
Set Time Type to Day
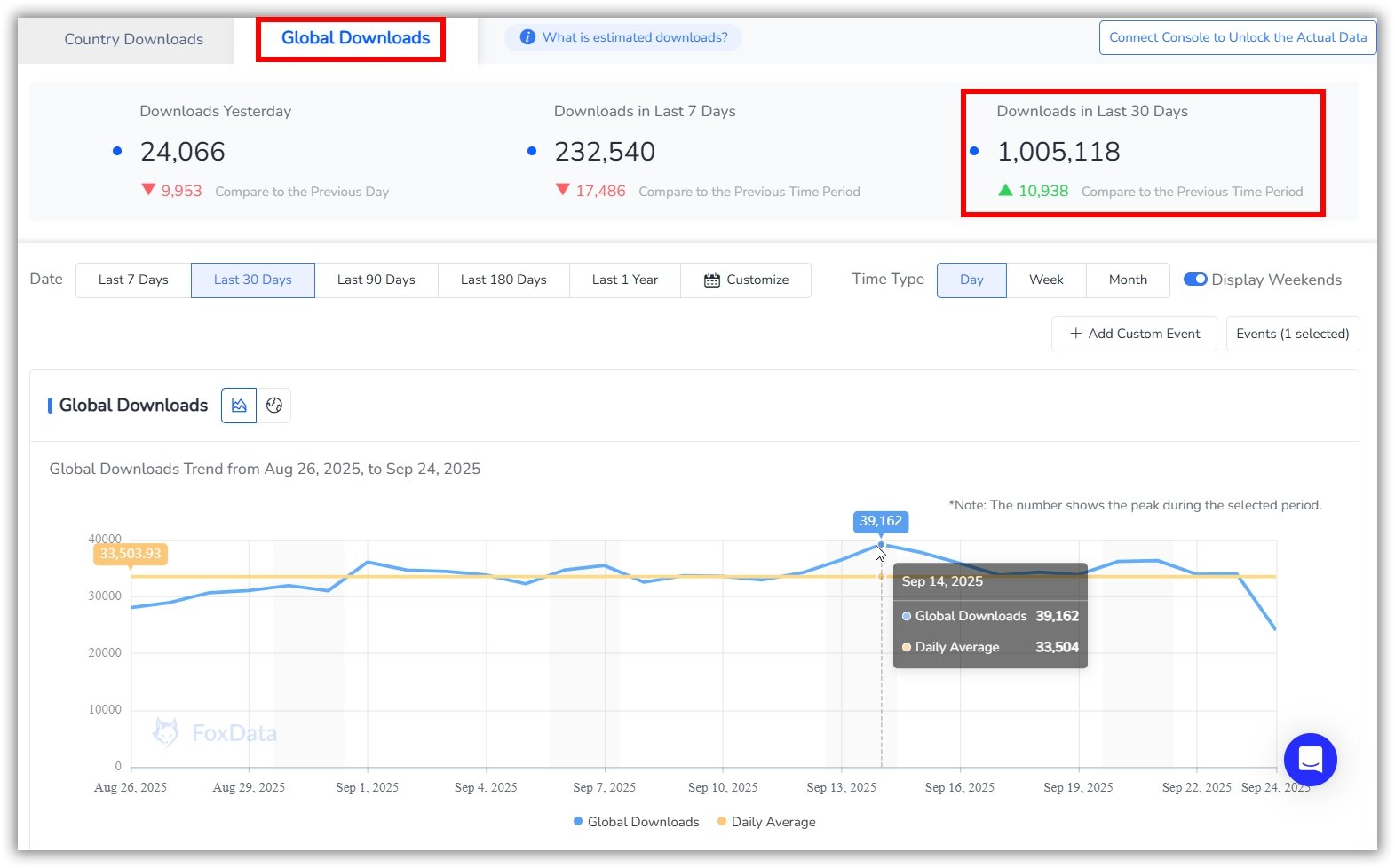click(x=971, y=280)
